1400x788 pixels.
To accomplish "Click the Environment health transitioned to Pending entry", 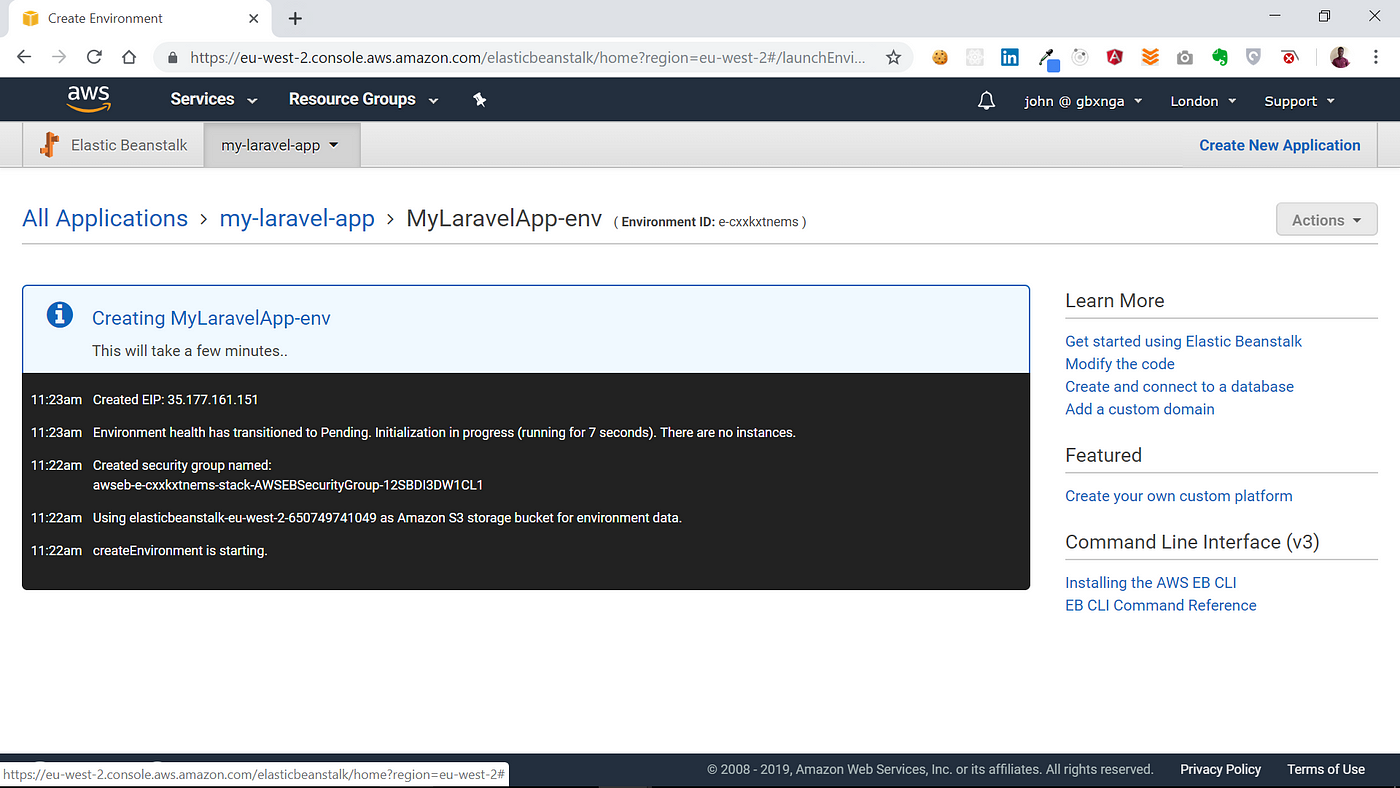I will [444, 432].
